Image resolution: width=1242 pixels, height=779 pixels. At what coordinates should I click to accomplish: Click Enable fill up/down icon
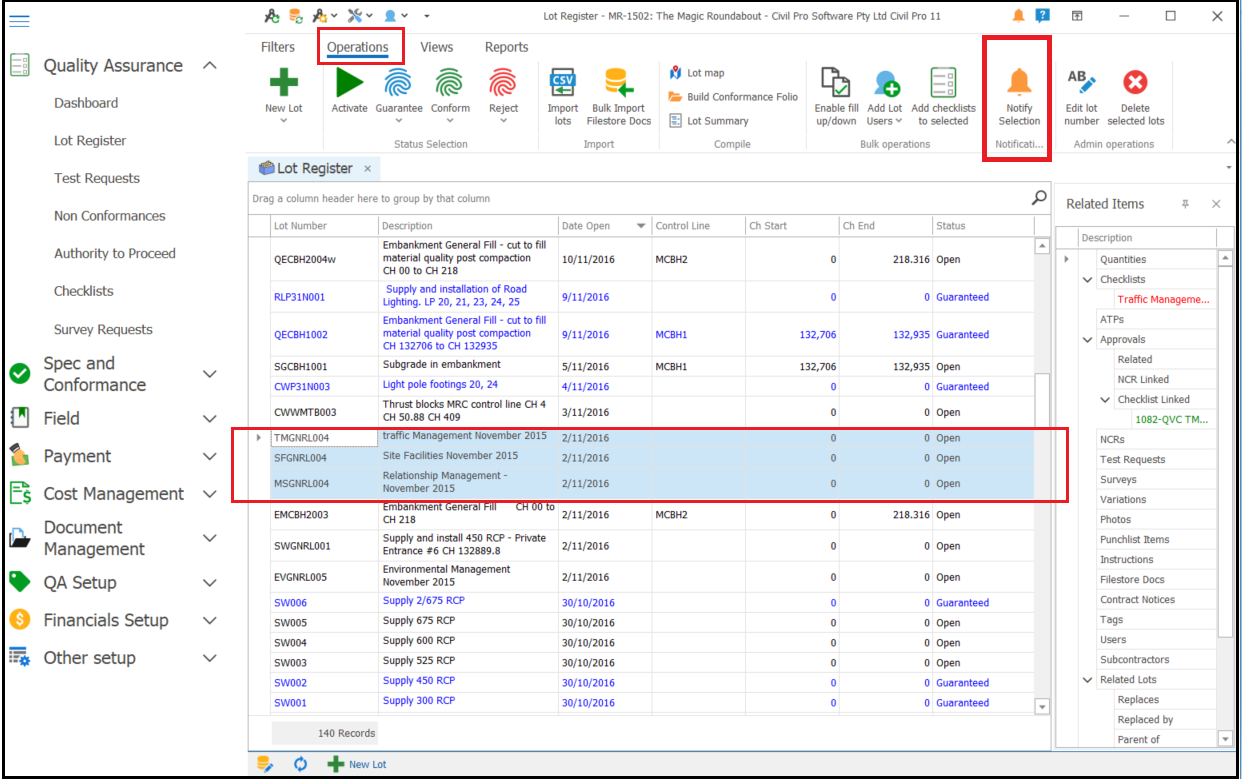pyautogui.click(x=836, y=82)
